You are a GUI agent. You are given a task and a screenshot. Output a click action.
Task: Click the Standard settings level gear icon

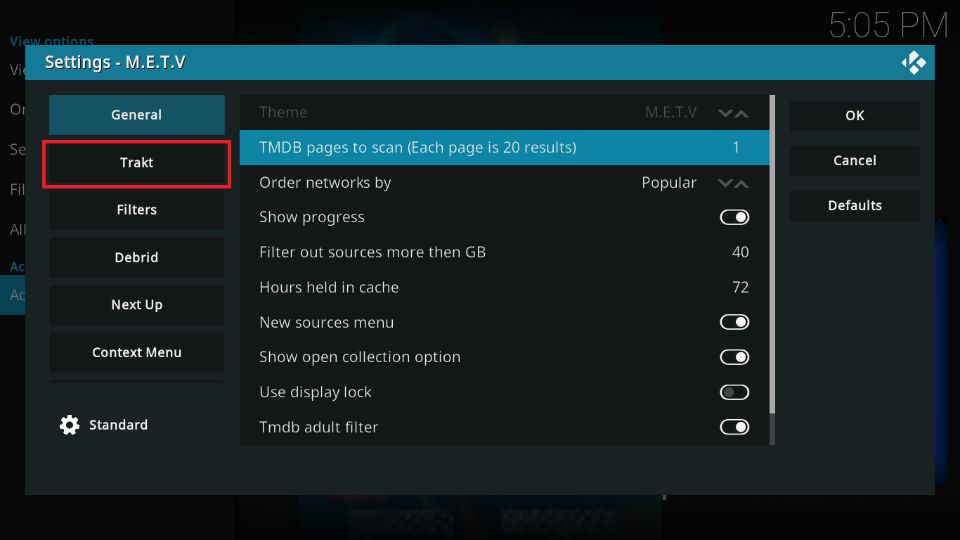point(69,425)
